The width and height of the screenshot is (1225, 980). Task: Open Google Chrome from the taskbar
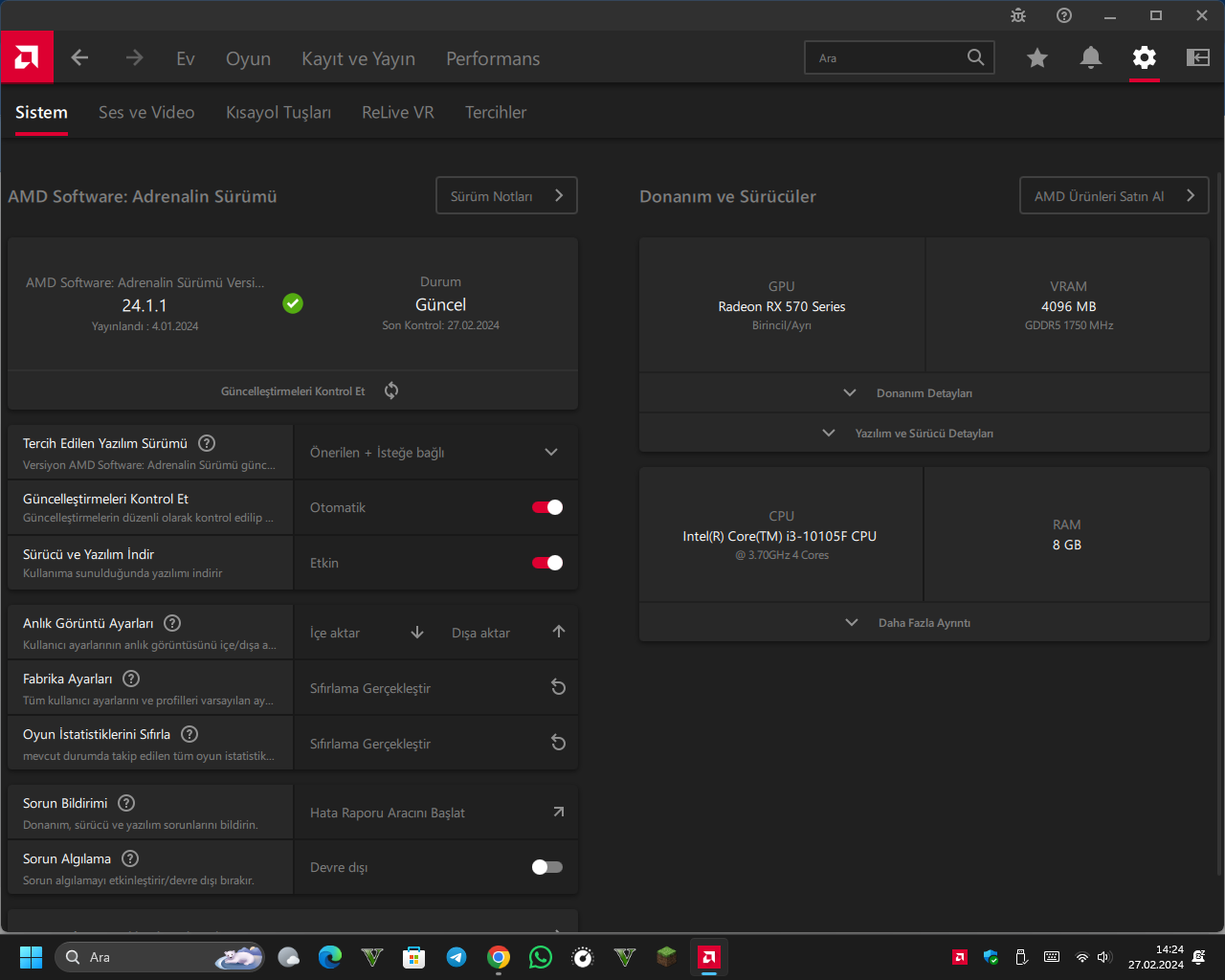499,957
